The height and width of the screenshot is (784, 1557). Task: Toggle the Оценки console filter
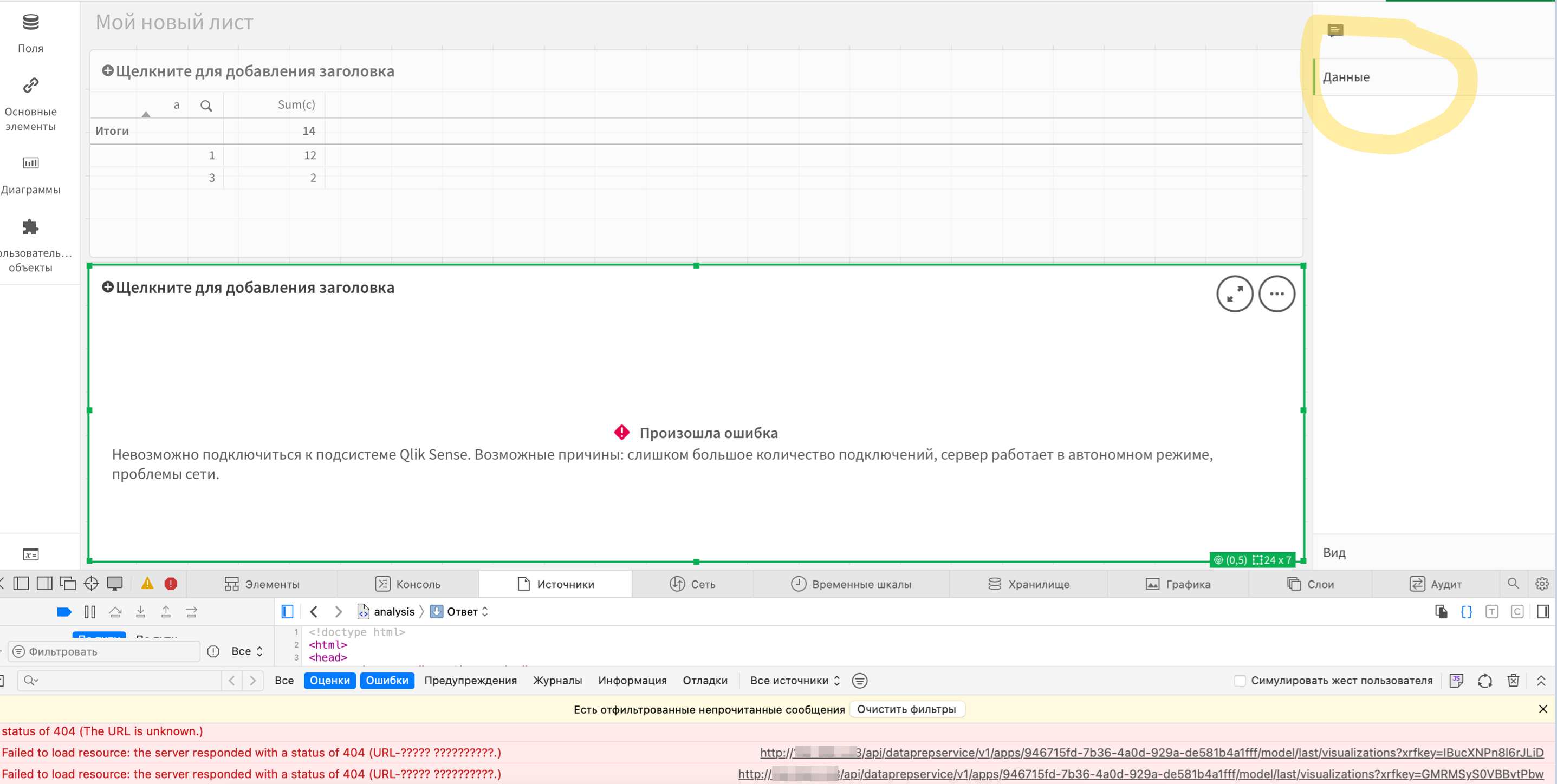coord(329,681)
